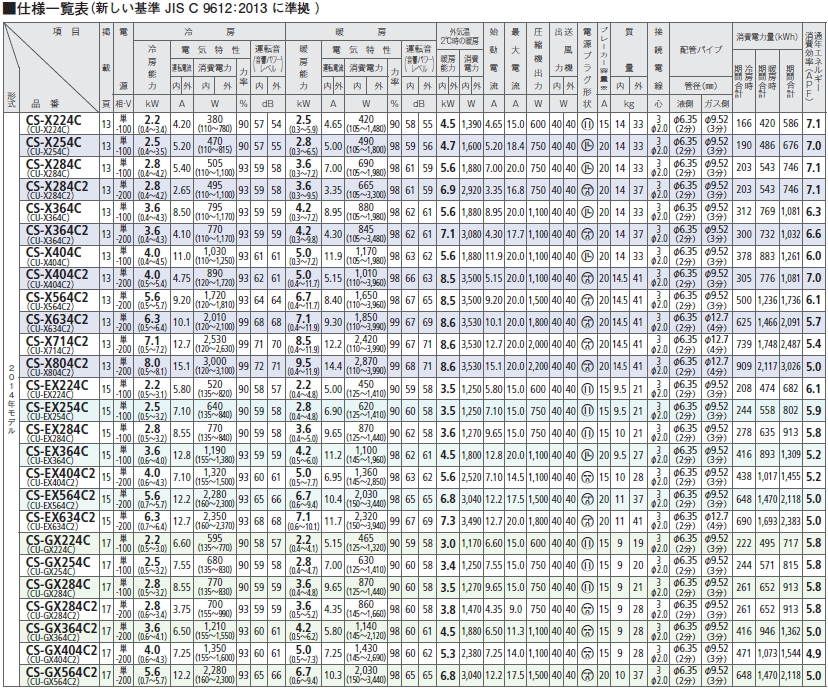The image size is (828, 688).
Task: Click the period total 2,487 in the CS-X714C2 row
Action: click(x=791, y=344)
